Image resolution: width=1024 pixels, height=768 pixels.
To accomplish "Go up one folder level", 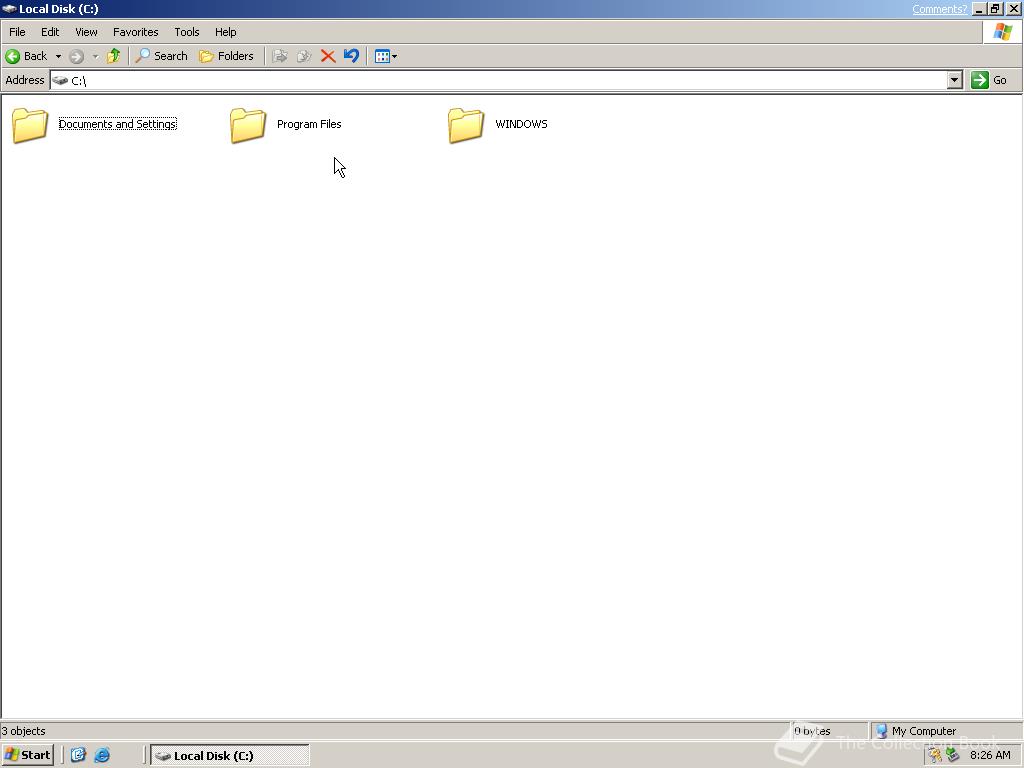I will (114, 56).
